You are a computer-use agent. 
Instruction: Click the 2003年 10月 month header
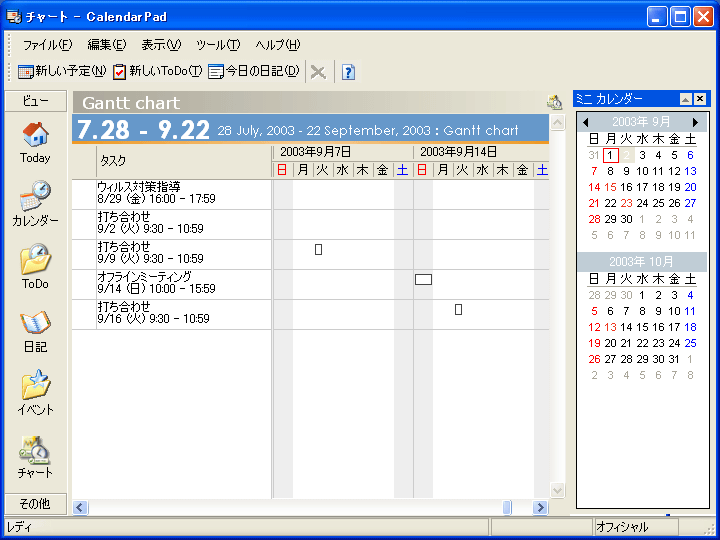(641, 261)
